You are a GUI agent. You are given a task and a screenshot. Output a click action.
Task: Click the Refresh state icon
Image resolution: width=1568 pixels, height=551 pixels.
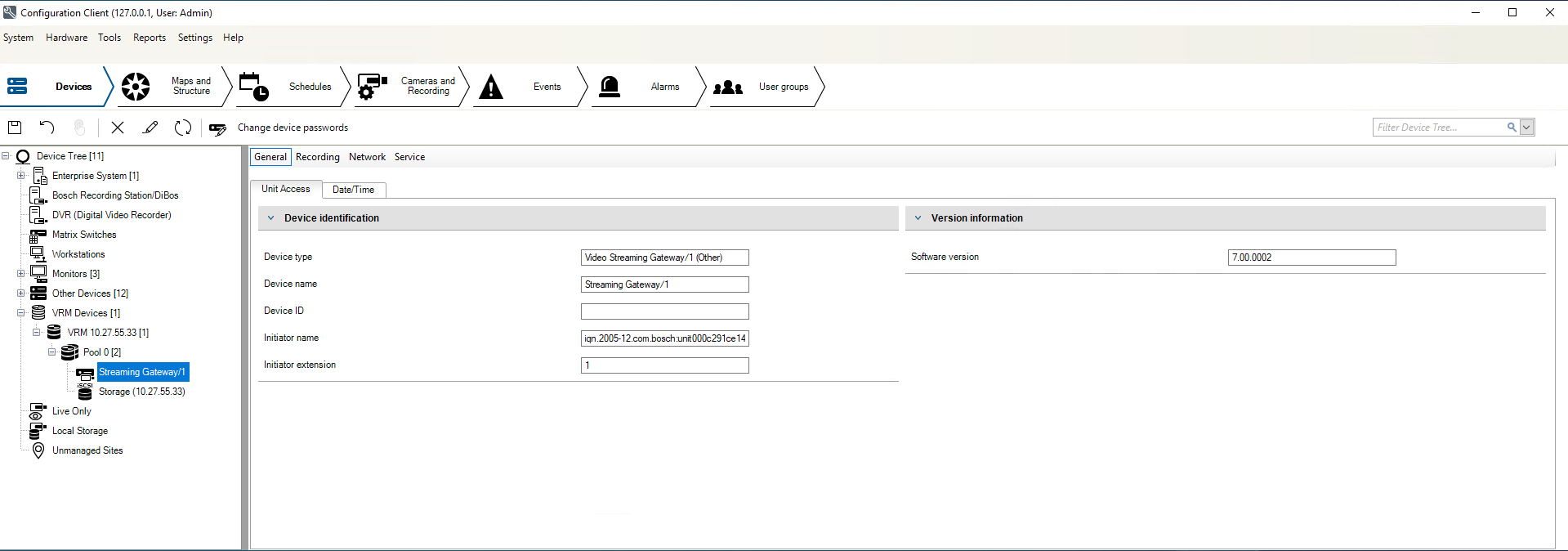[x=183, y=128]
